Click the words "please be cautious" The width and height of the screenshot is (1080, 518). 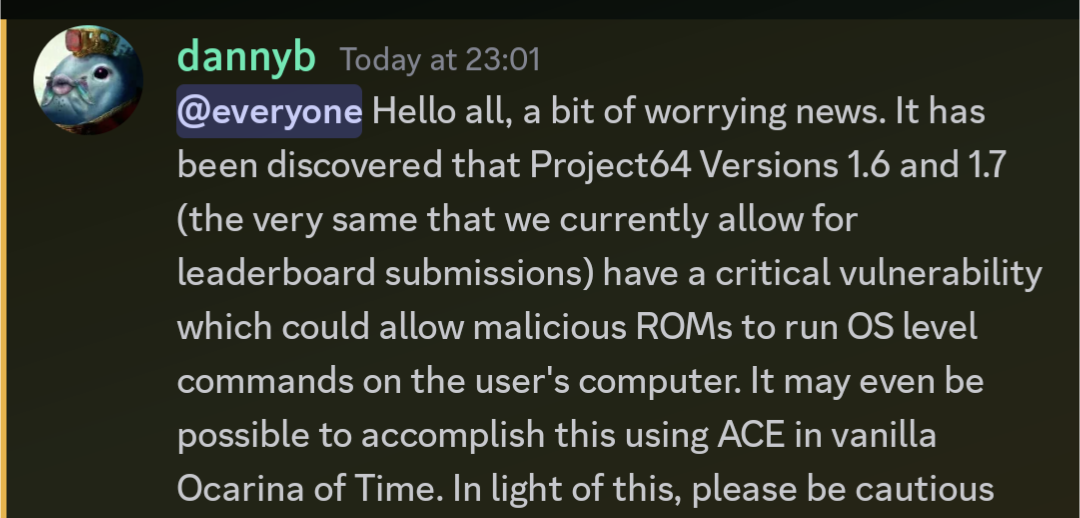(x=842, y=490)
